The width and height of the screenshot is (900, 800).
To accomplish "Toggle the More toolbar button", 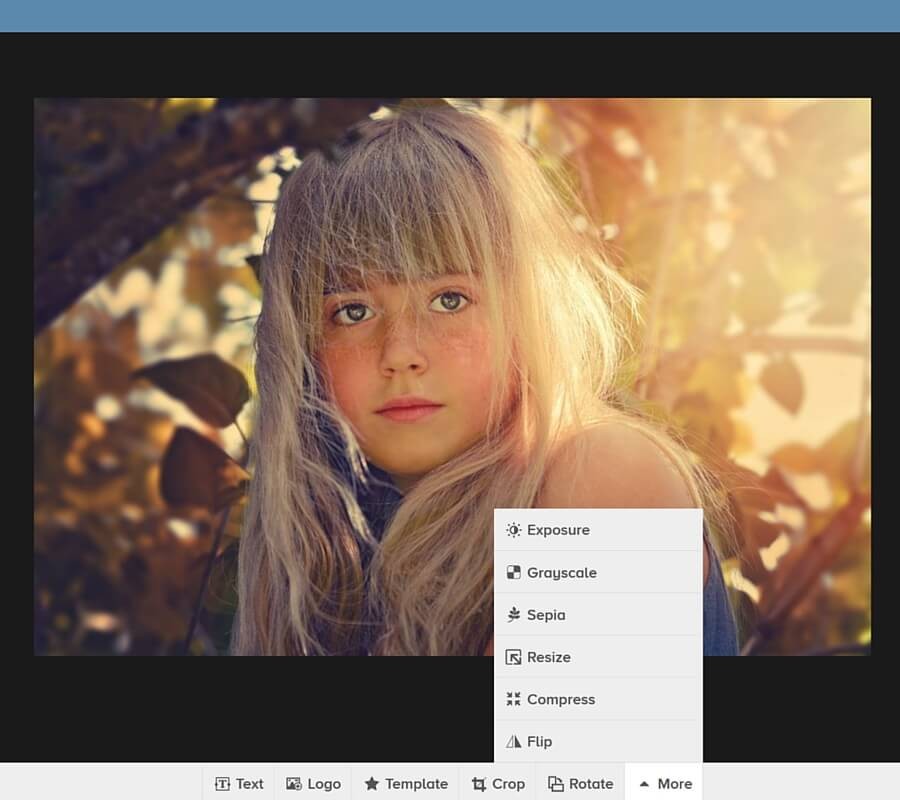I will tap(664, 784).
